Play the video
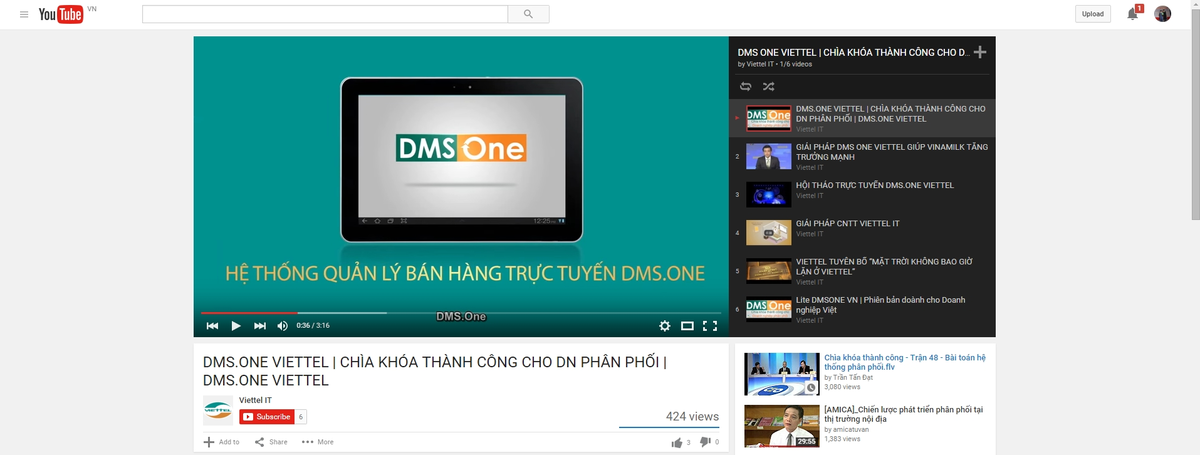This screenshot has height=455, width=1200. coord(236,325)
